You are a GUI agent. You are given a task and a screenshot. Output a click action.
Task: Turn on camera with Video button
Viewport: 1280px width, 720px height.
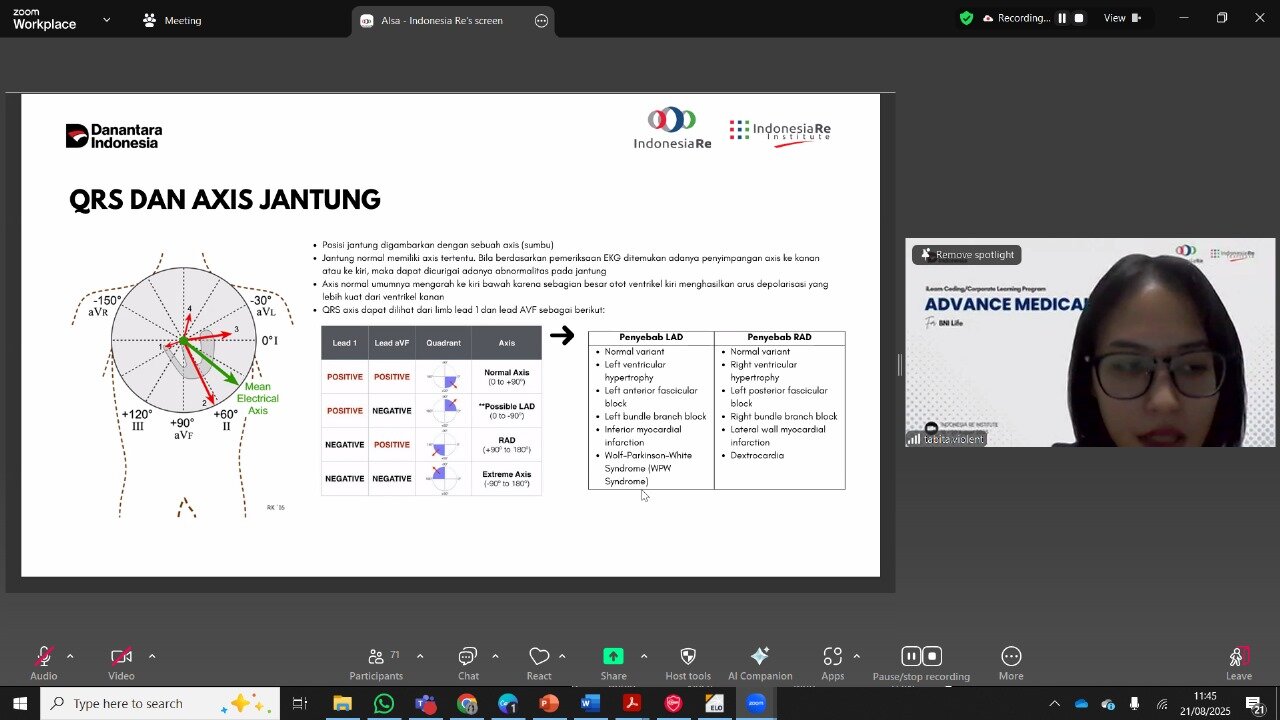click(121, 657)
